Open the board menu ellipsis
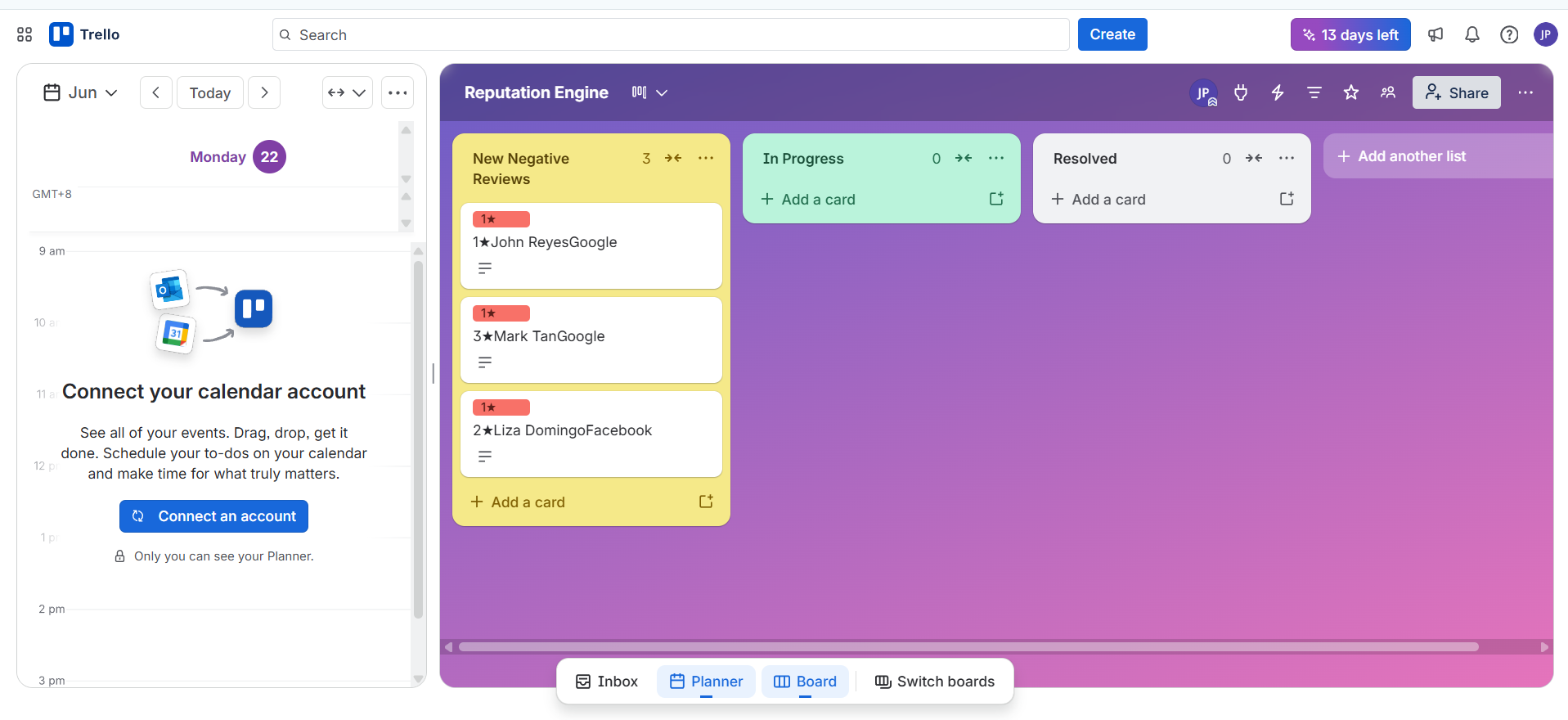 pyautogui.click(x=1525, y=92)
